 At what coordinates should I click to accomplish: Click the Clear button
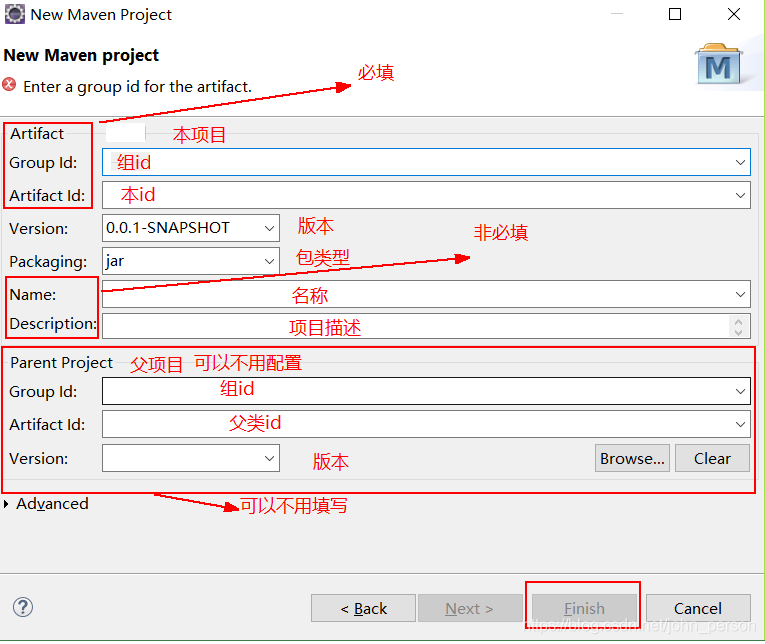click(712, 458)
